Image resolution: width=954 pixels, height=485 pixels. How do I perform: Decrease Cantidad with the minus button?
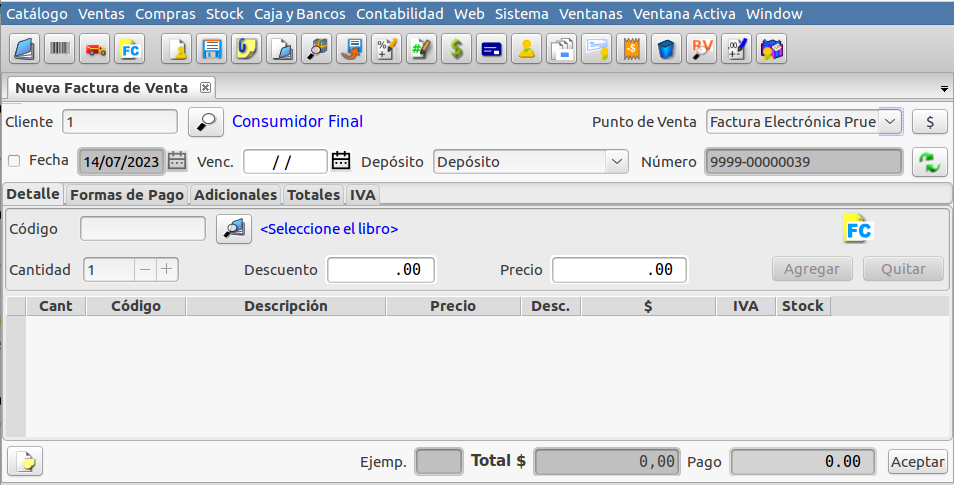(145, 269)
